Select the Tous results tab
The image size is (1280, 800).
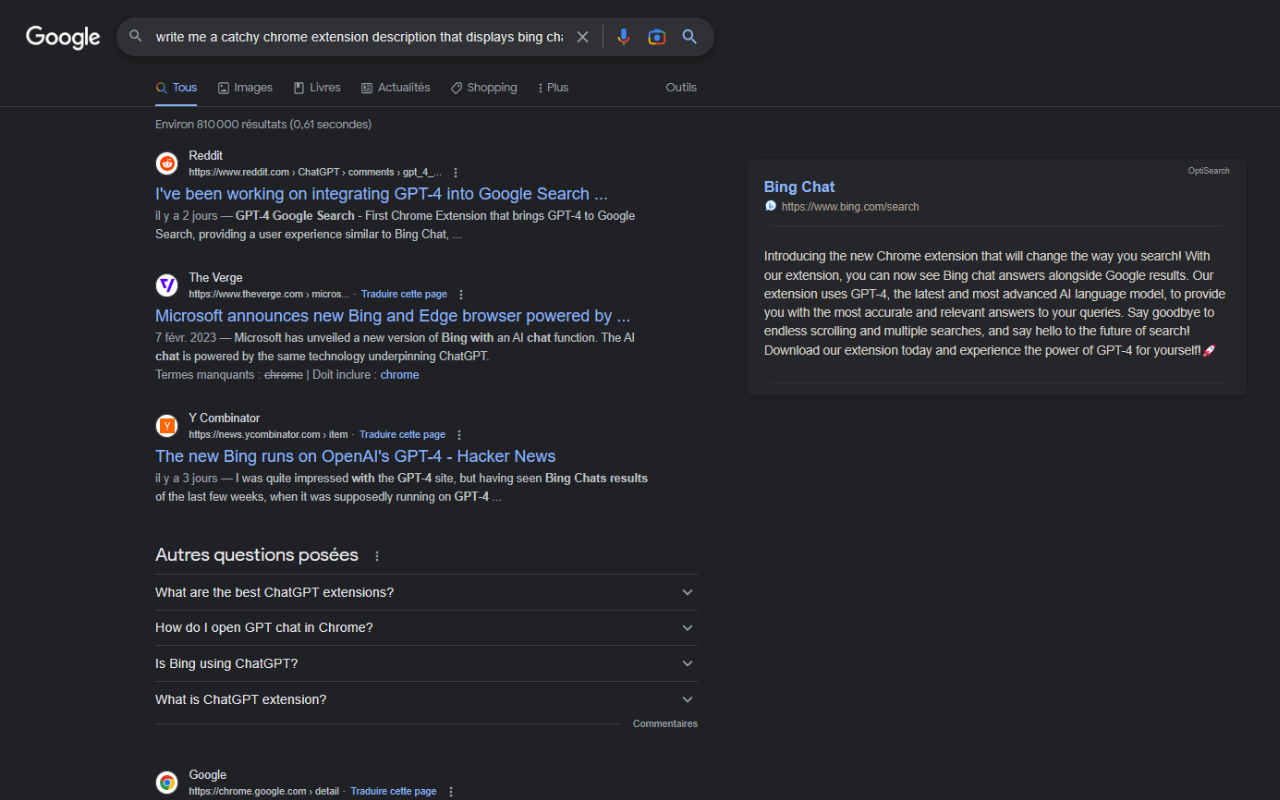coord(176,88)
